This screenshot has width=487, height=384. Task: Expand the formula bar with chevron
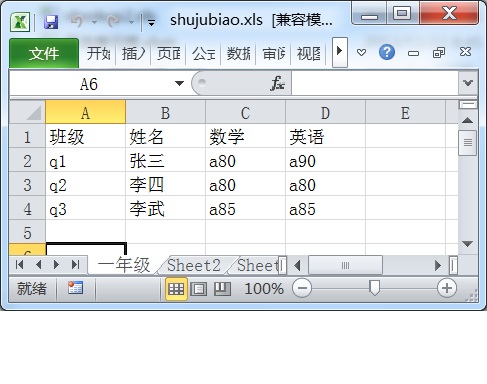tap(468, 83)
